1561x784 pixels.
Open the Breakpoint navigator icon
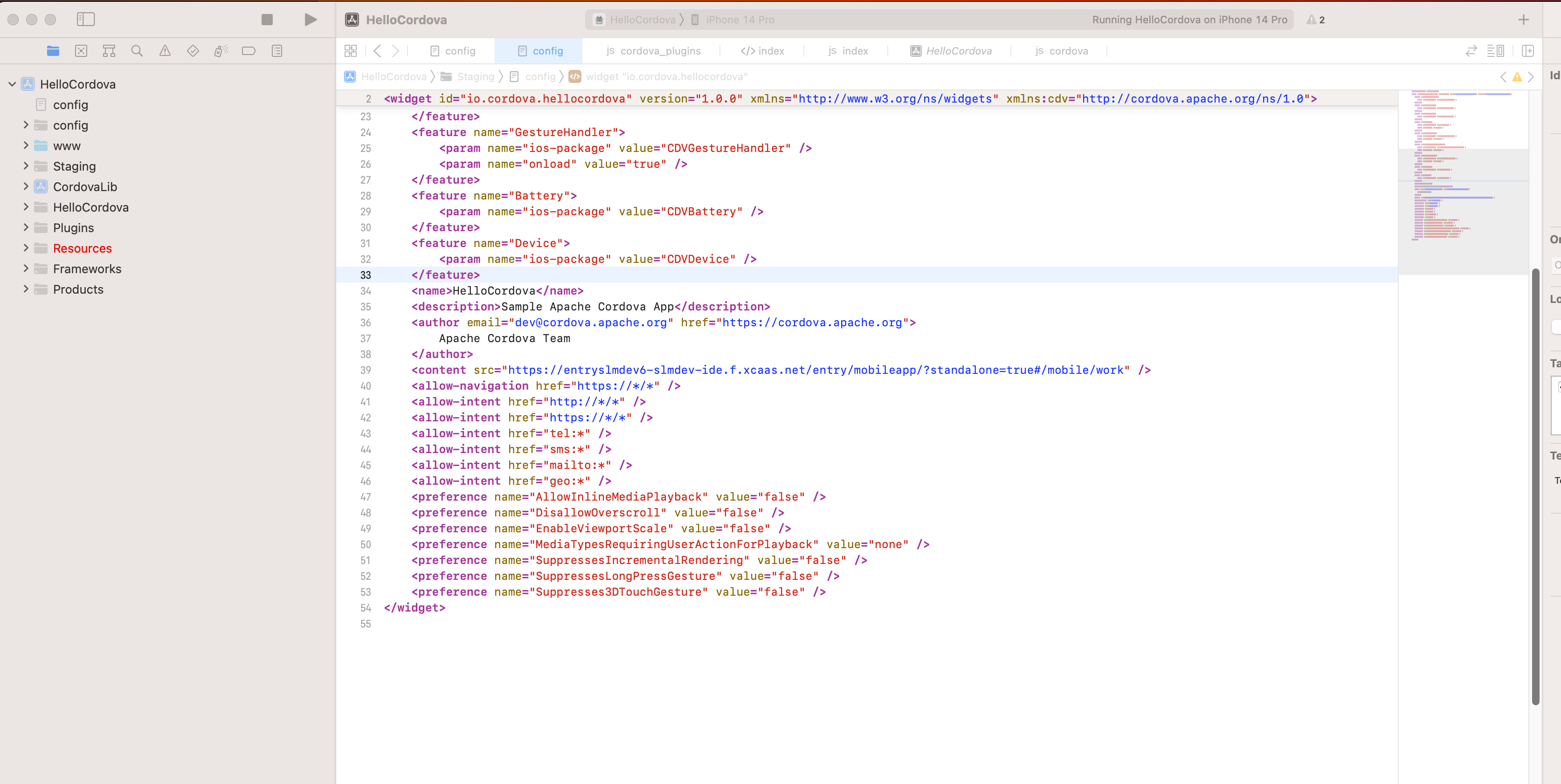tap(249, 51)
